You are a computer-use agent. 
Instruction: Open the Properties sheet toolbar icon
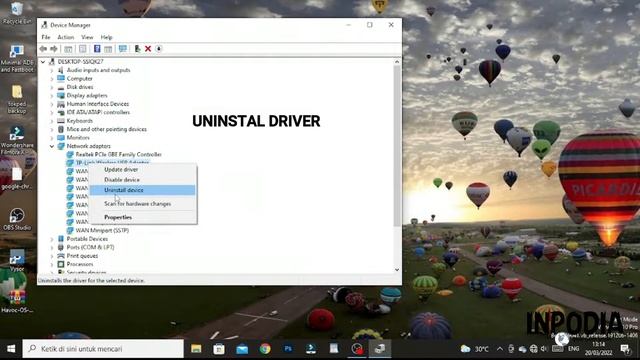click(x=82, y=49)
